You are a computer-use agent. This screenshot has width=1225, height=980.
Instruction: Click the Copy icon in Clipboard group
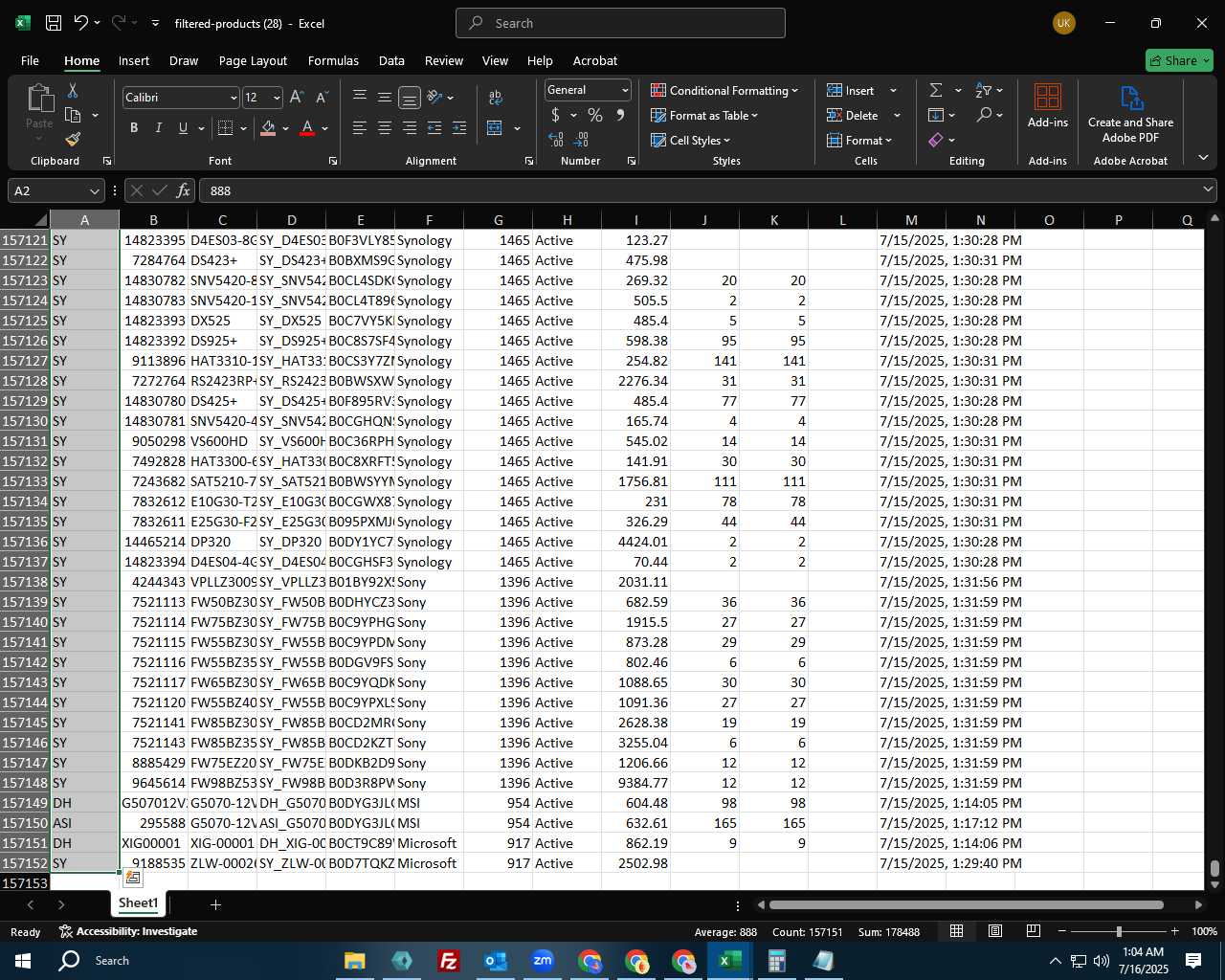point(73,115)
